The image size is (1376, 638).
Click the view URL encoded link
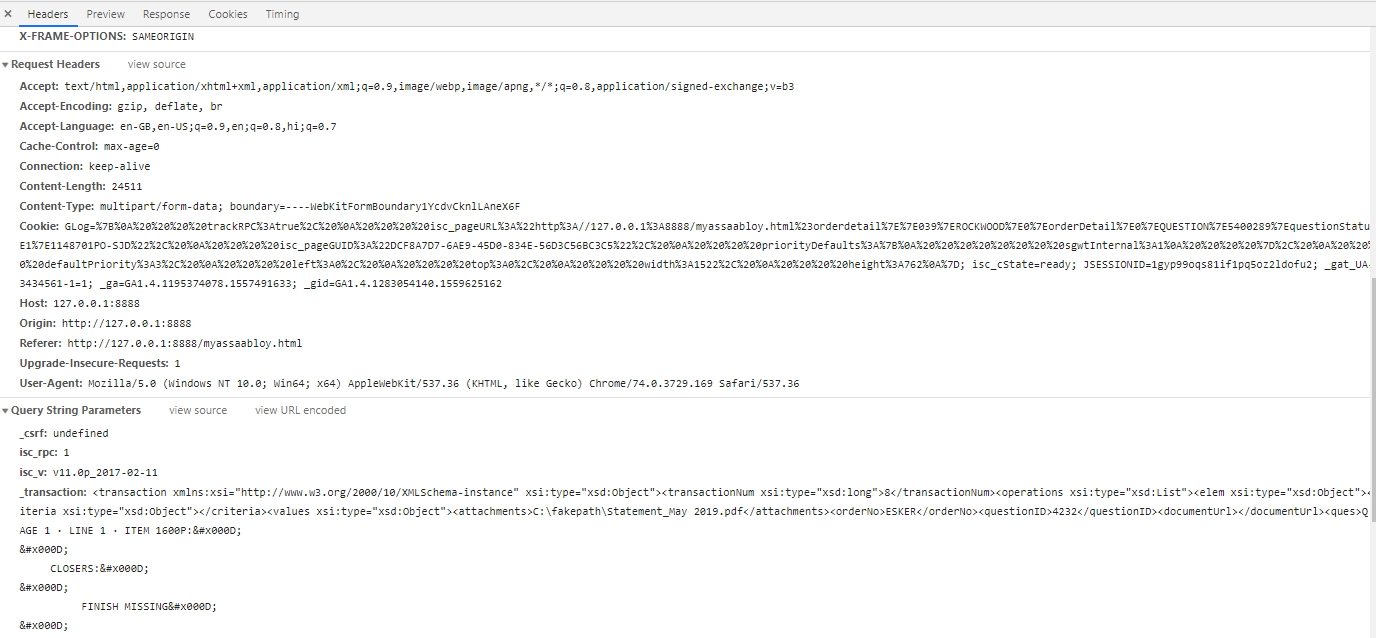300,410
